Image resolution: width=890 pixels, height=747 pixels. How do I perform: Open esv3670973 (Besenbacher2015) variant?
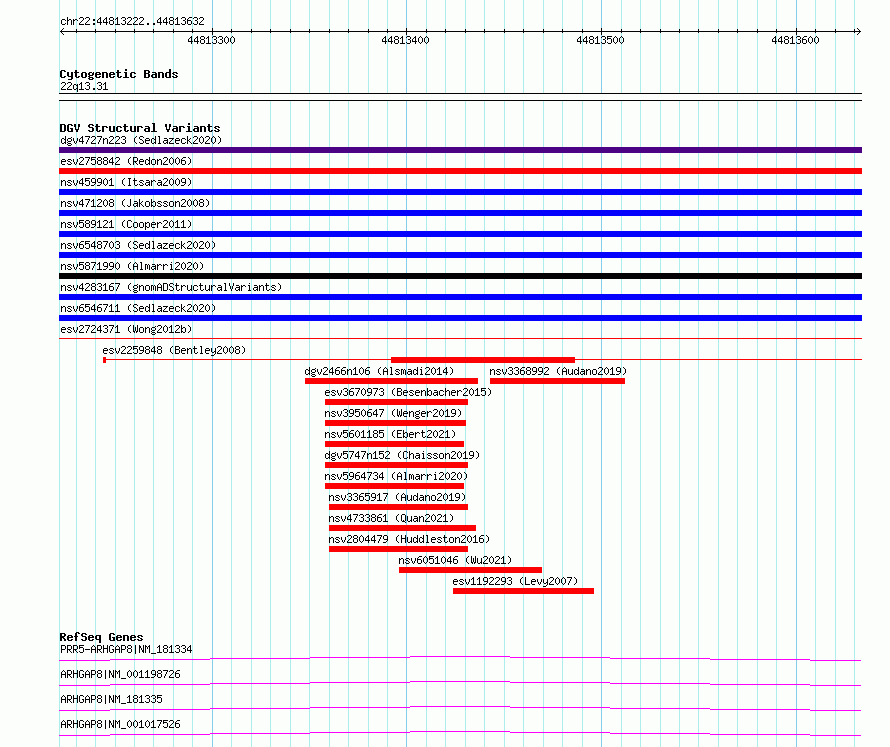(x=408, y=392)
